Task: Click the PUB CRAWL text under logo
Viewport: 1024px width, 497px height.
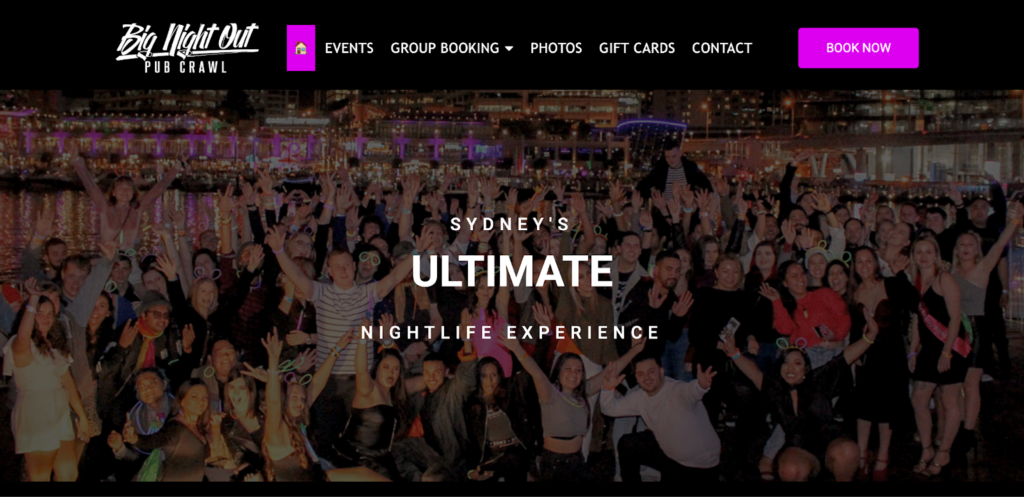Action: click(185, 67)
